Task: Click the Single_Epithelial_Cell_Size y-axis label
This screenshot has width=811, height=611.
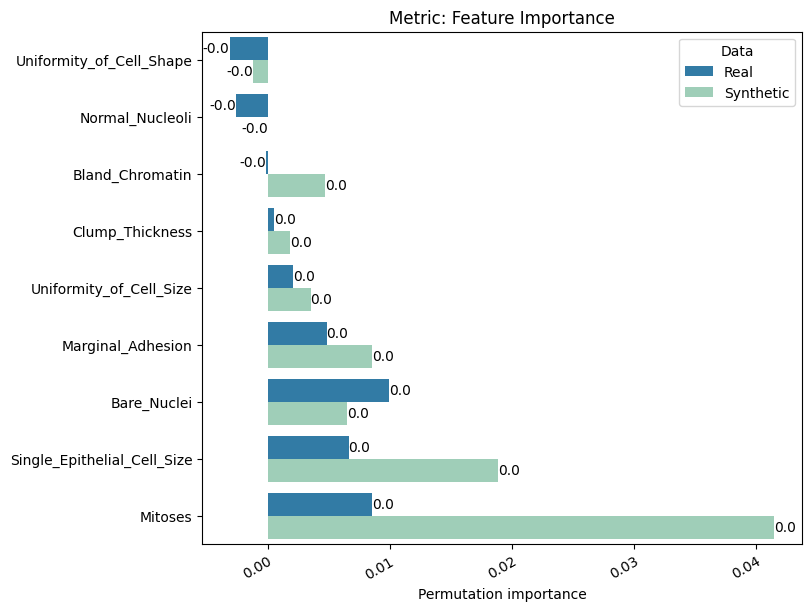Action: [x=101, y=460]
